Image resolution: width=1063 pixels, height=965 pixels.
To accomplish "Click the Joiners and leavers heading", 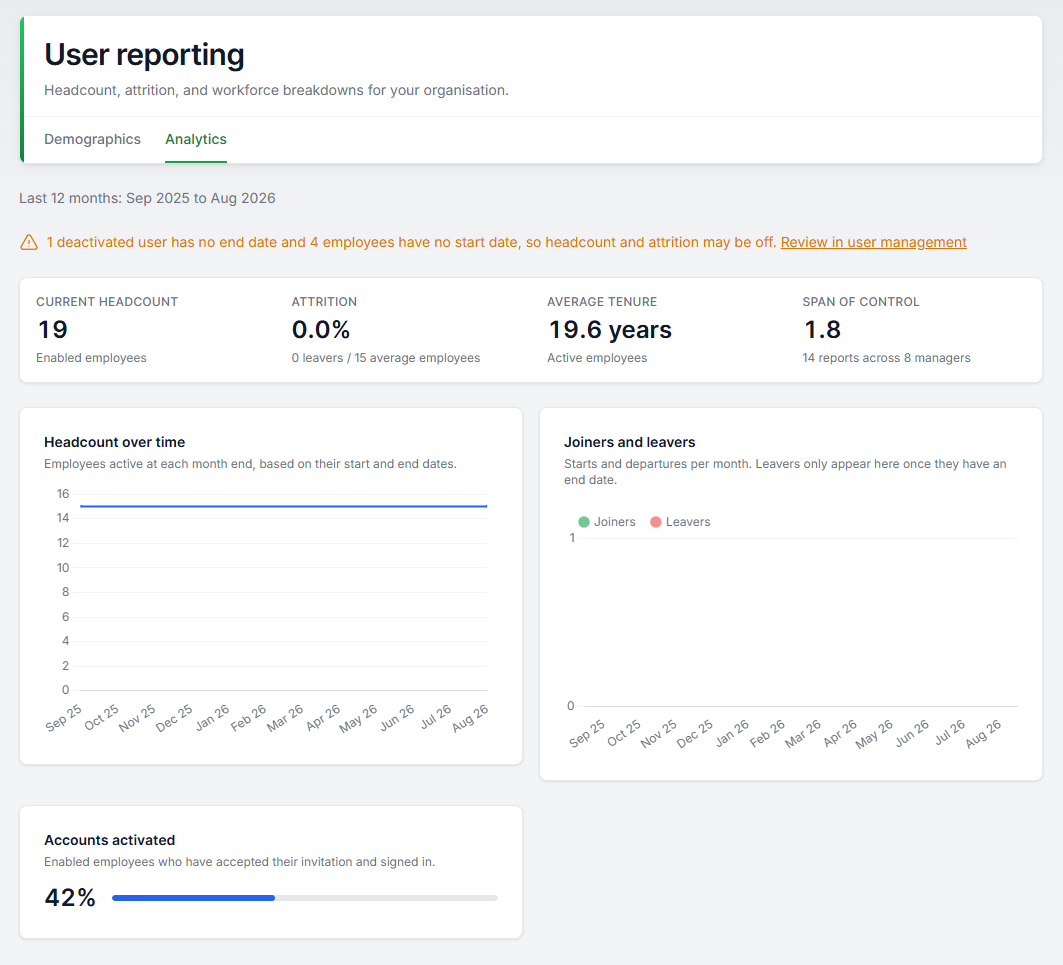I will [630, 442].
